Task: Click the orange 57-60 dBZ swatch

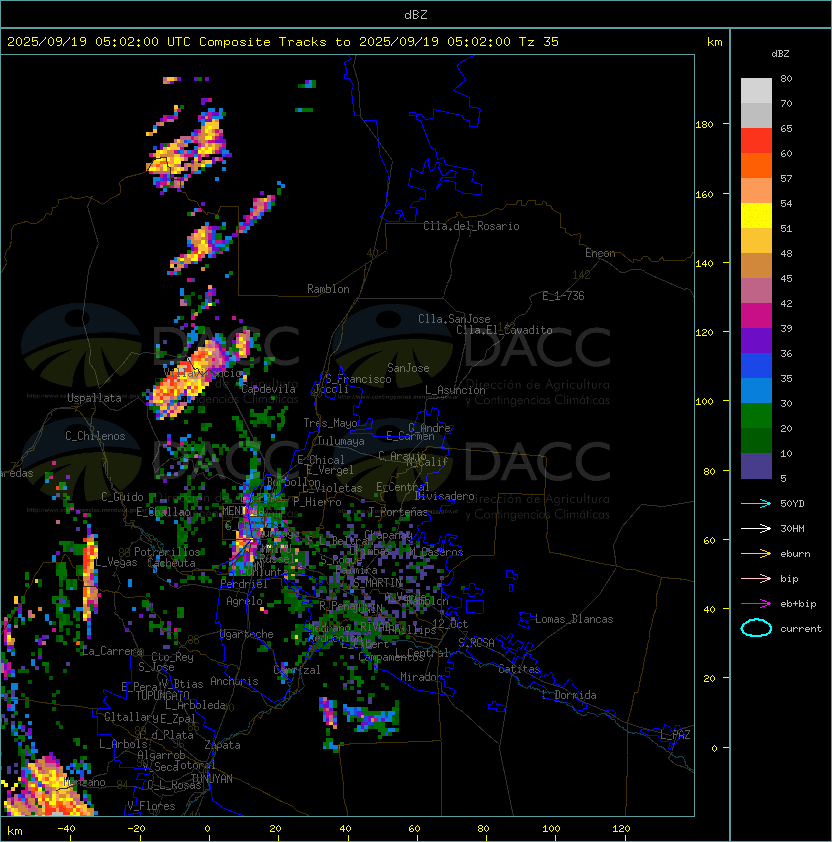Action: (x=756, y=166)
